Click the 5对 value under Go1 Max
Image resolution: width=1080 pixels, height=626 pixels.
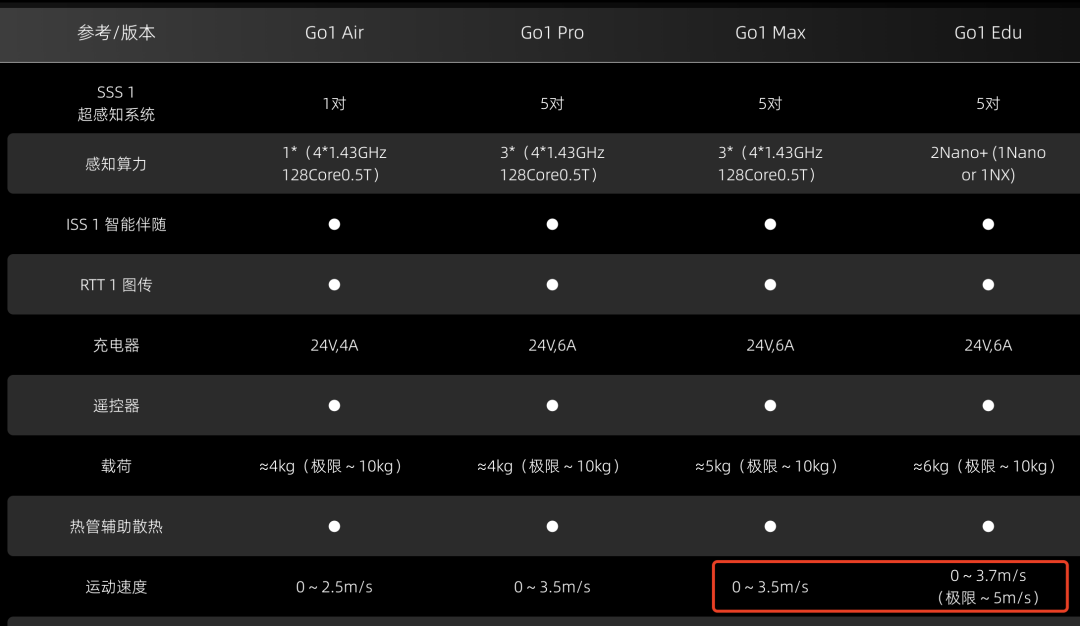coord(770,103)
